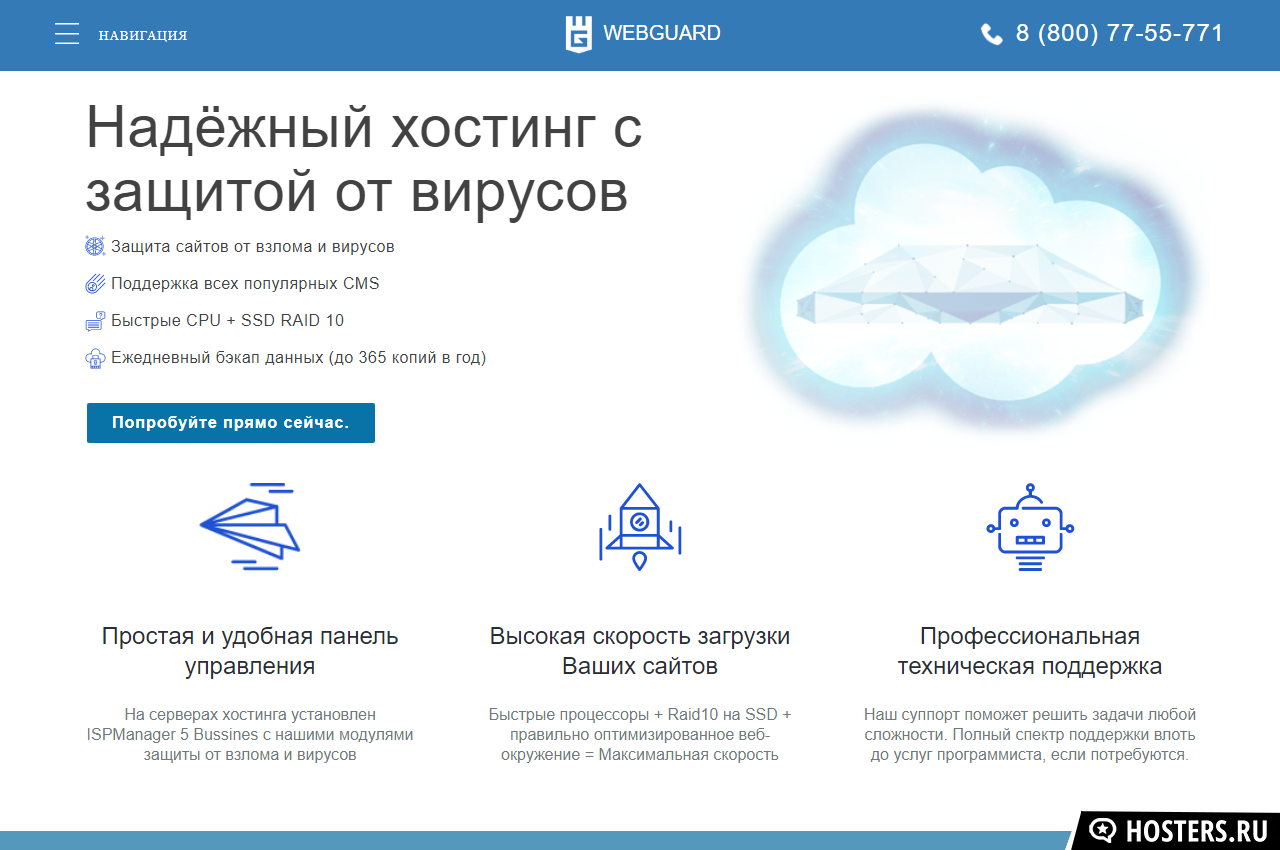Click text 'Ежедневный бэкап данных (до 365 копий в год)'
1280x850 pixels.
298,357
